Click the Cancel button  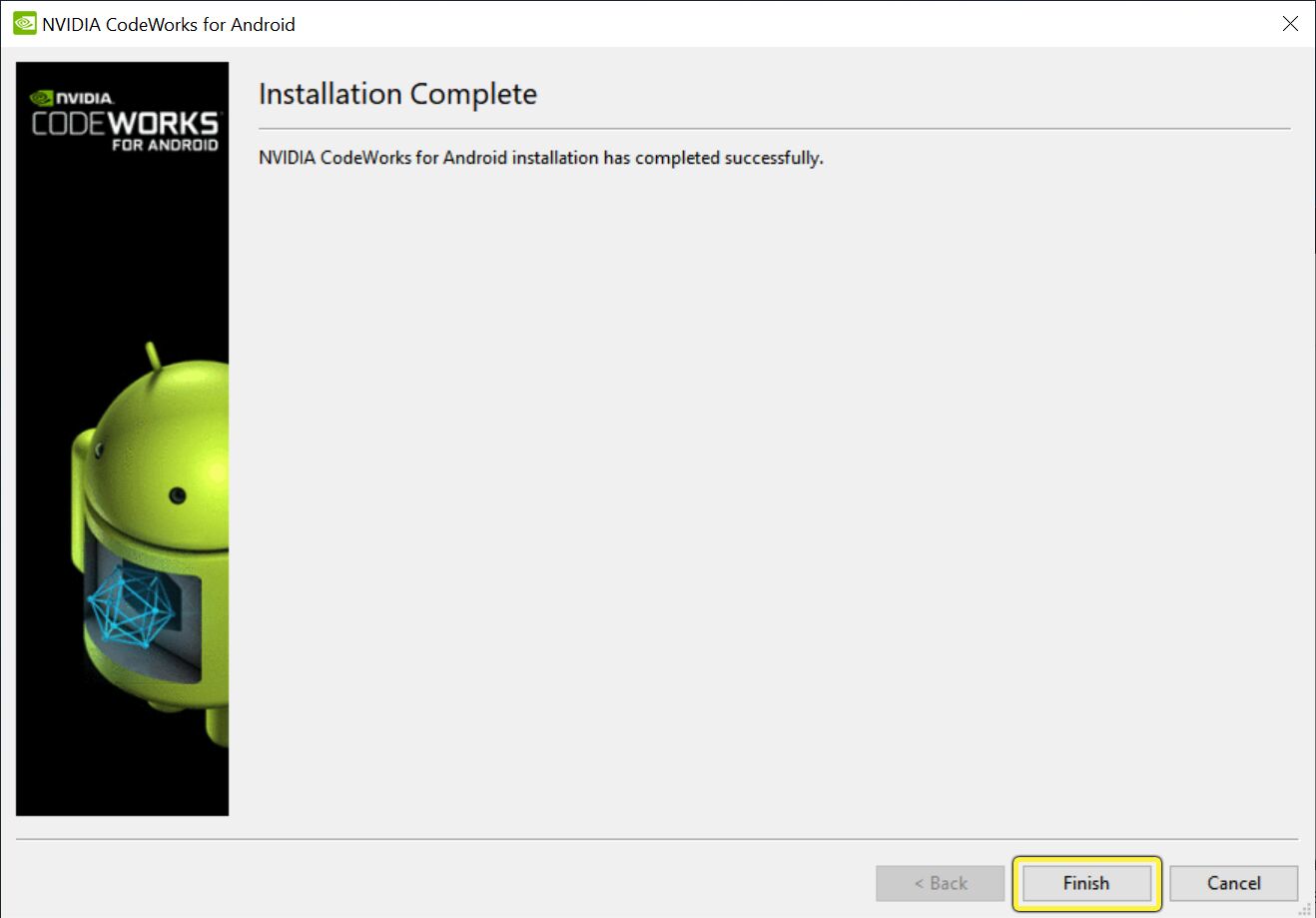pos(1233,883)
